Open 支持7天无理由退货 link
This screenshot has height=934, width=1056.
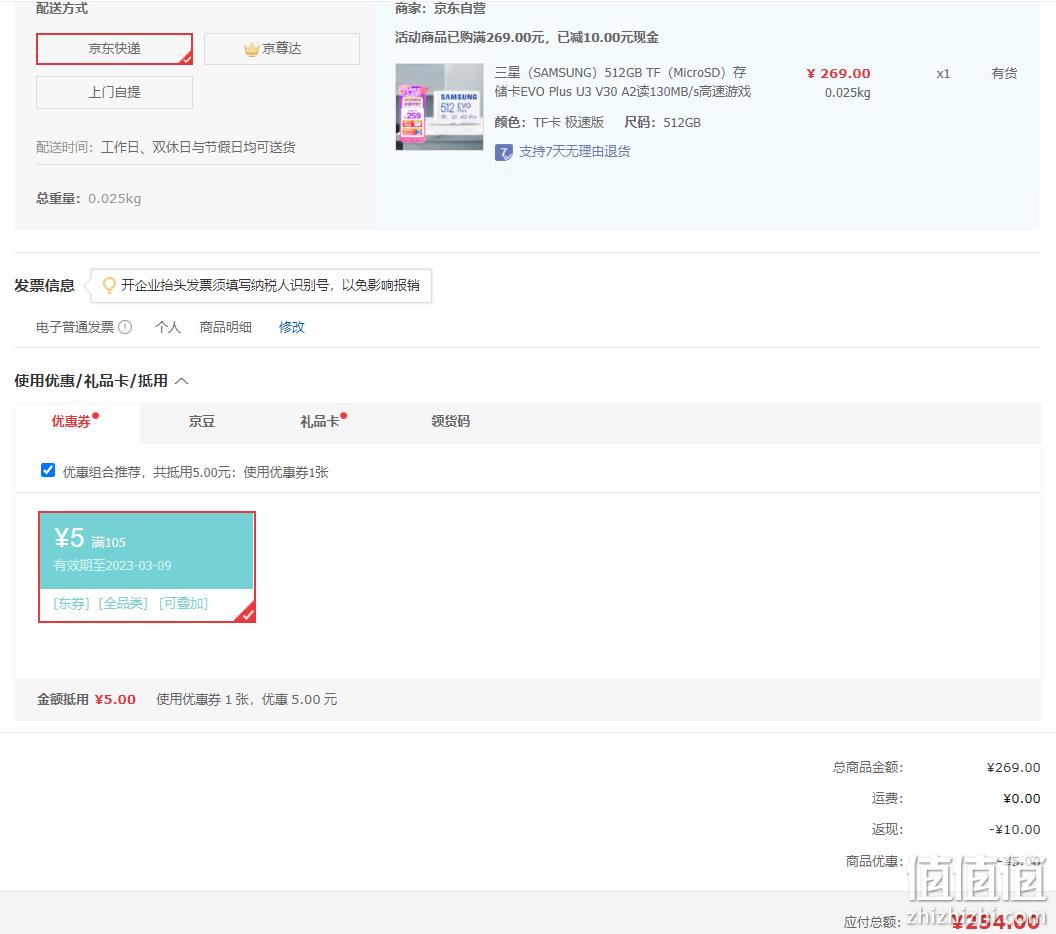(x=574, y=152)
